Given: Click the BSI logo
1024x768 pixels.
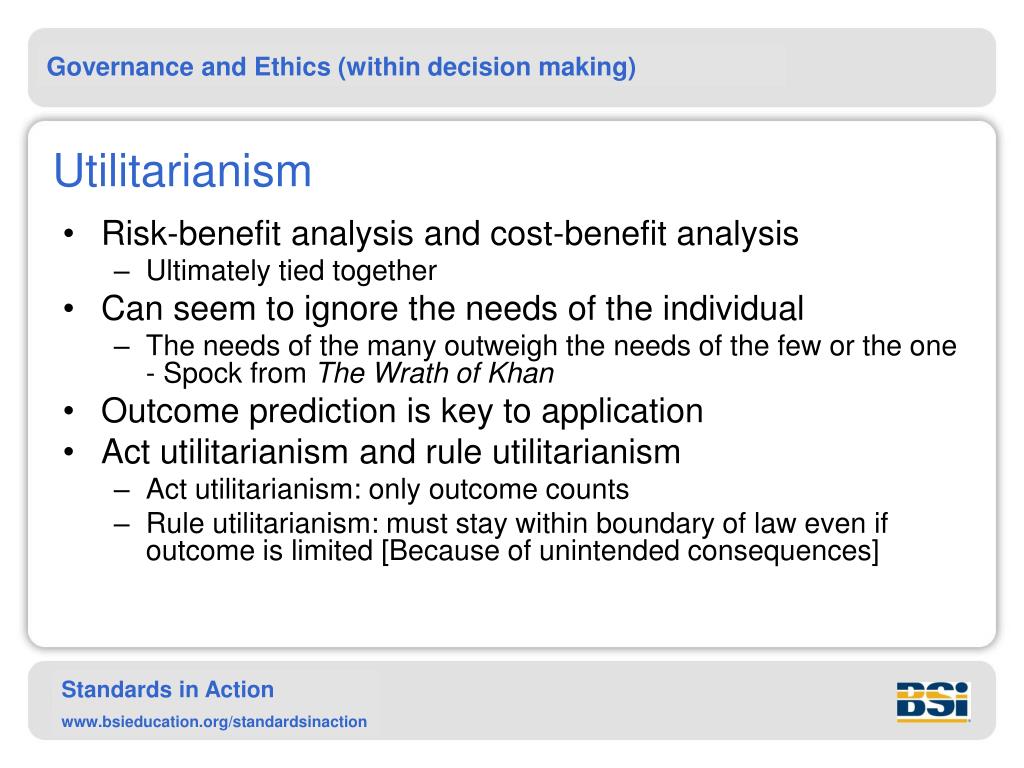Looking at the screenshot, I should tap(933, 701).
